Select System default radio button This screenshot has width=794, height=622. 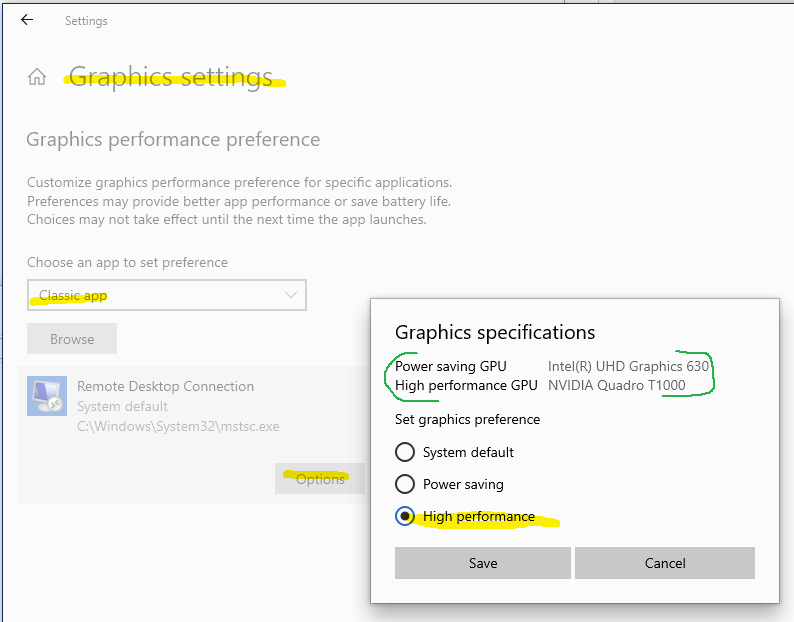[405, 452]
